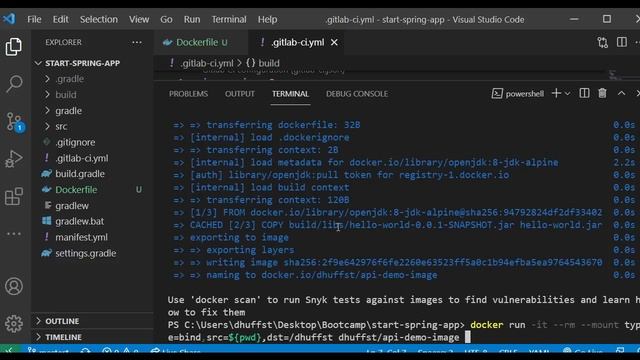Open the launch profile dropdown arrow
640x360 pixels.
567,93
